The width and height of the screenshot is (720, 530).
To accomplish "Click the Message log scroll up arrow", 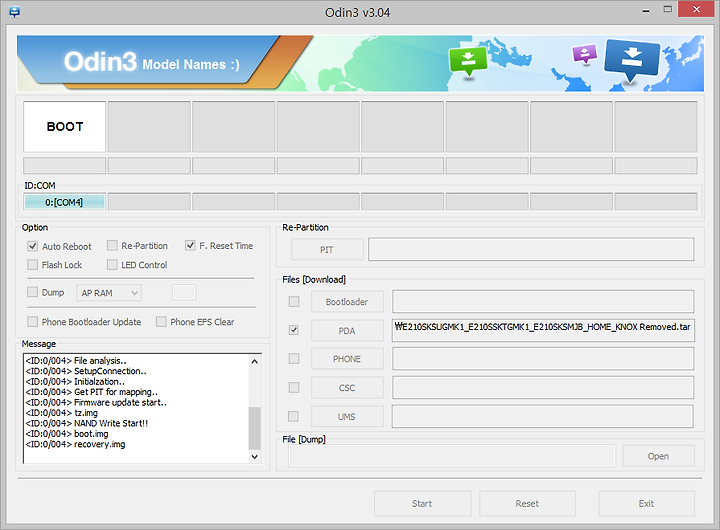I will point(255,361).
